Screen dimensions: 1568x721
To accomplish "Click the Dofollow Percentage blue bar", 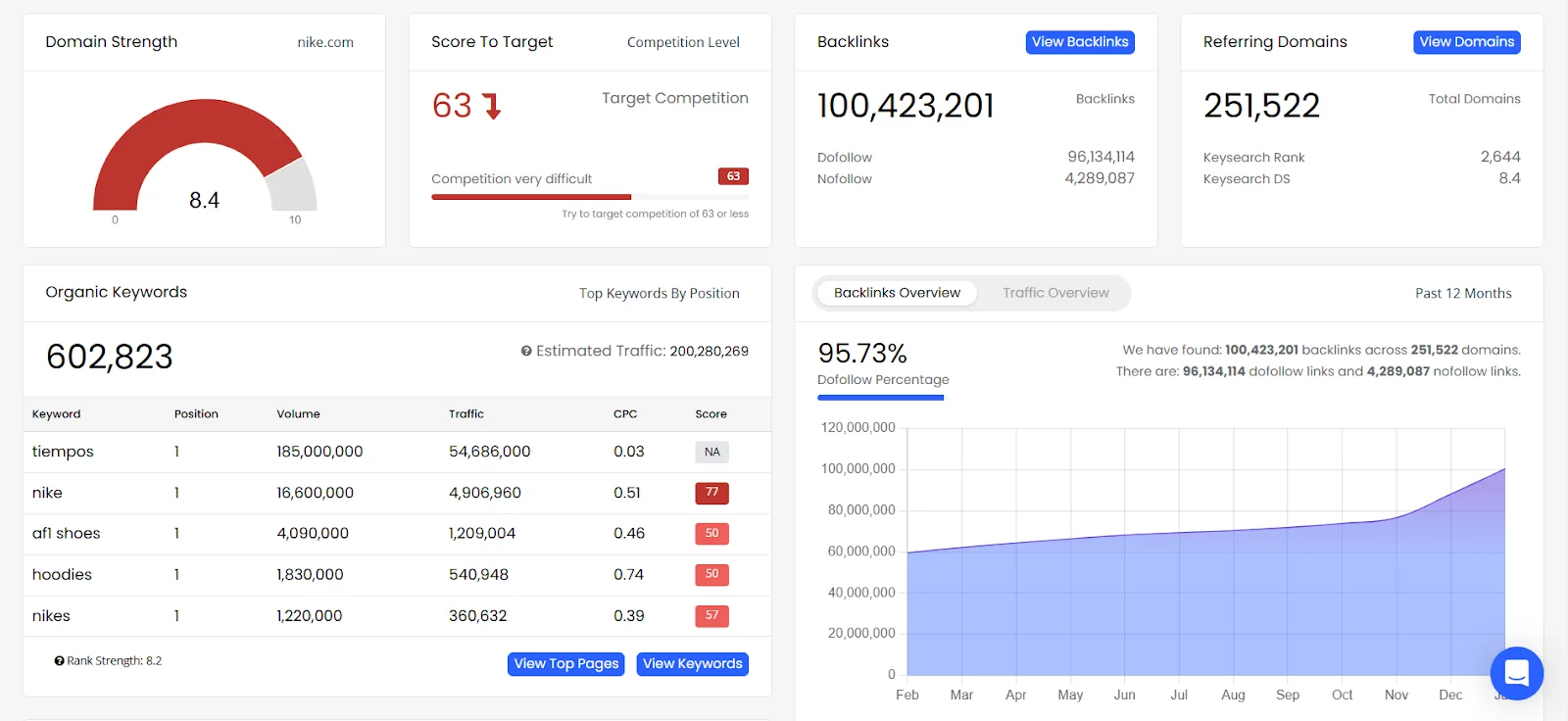I will (x=880, y=398).
